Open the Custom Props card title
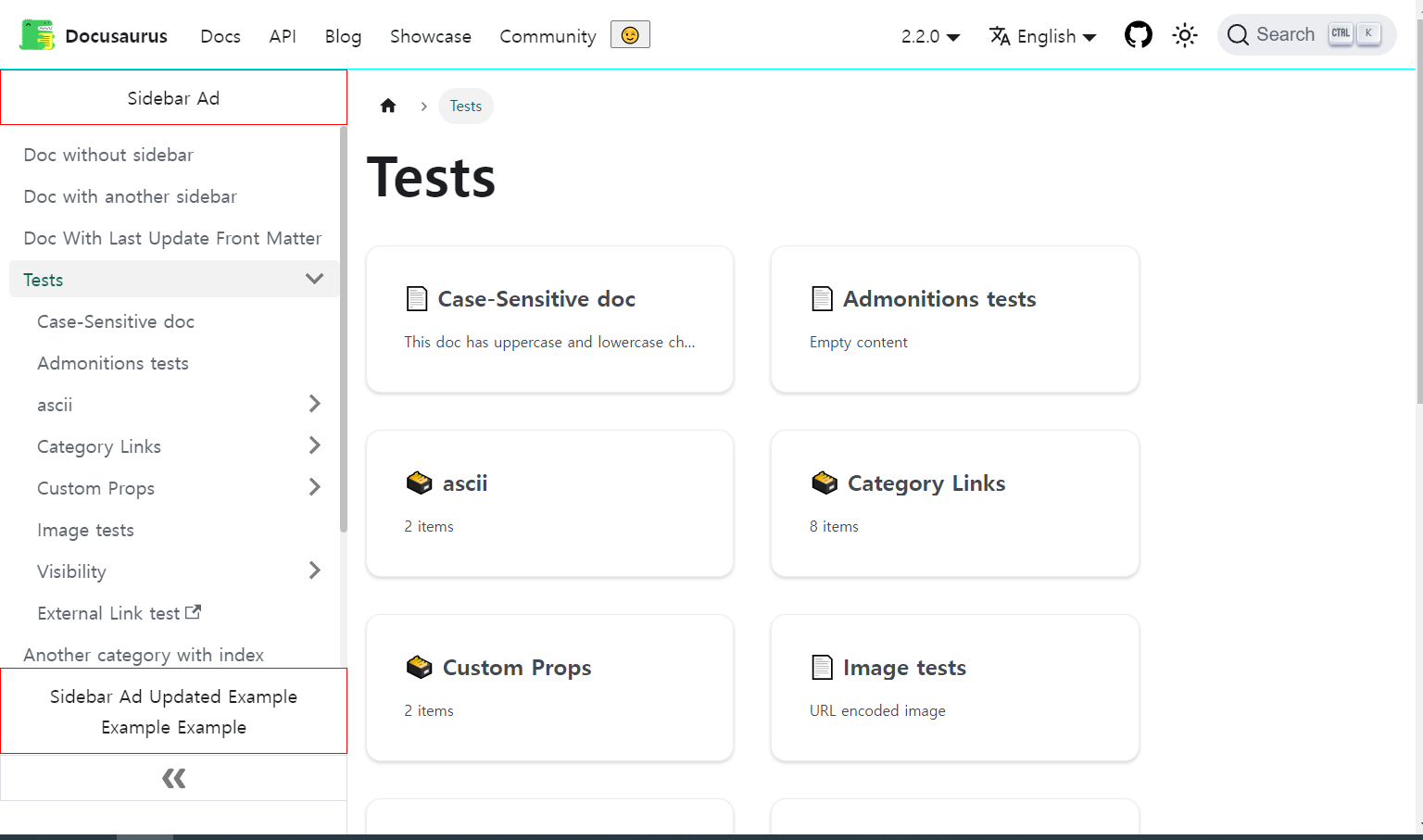This screenshot has width=1423, height=840. (517, 668)
